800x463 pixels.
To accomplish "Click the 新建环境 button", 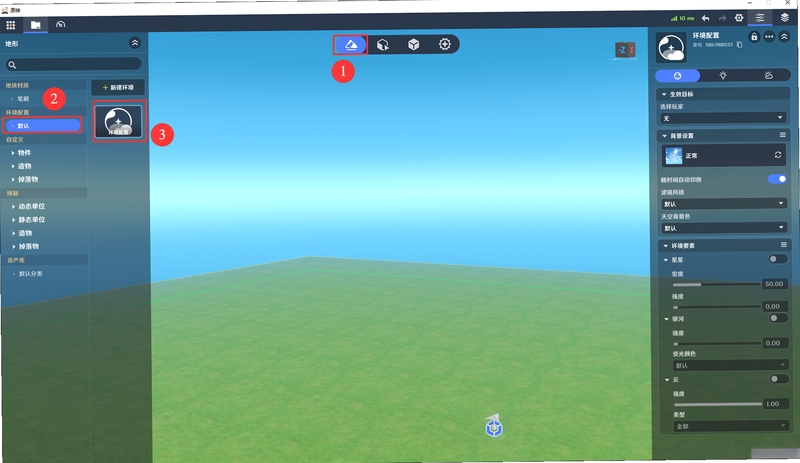I will pyautogui.click(x=118, y=87).
